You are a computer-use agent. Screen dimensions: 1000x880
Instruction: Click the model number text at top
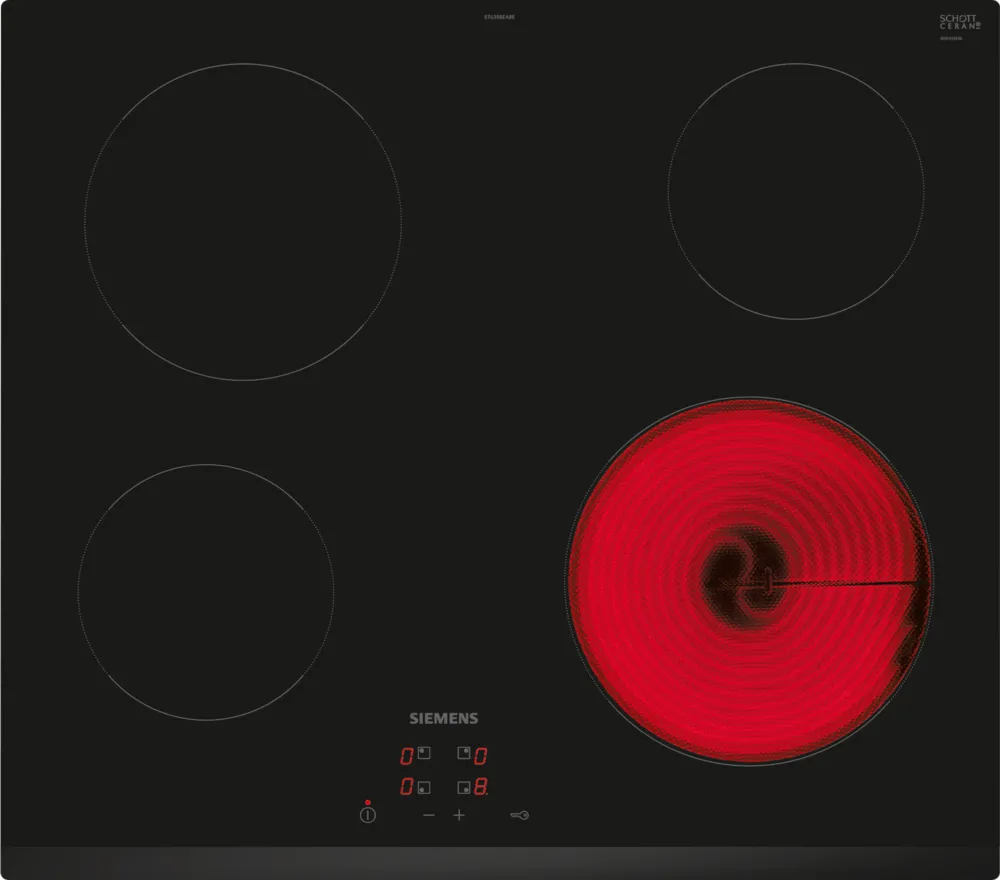[x=499, y=17]
